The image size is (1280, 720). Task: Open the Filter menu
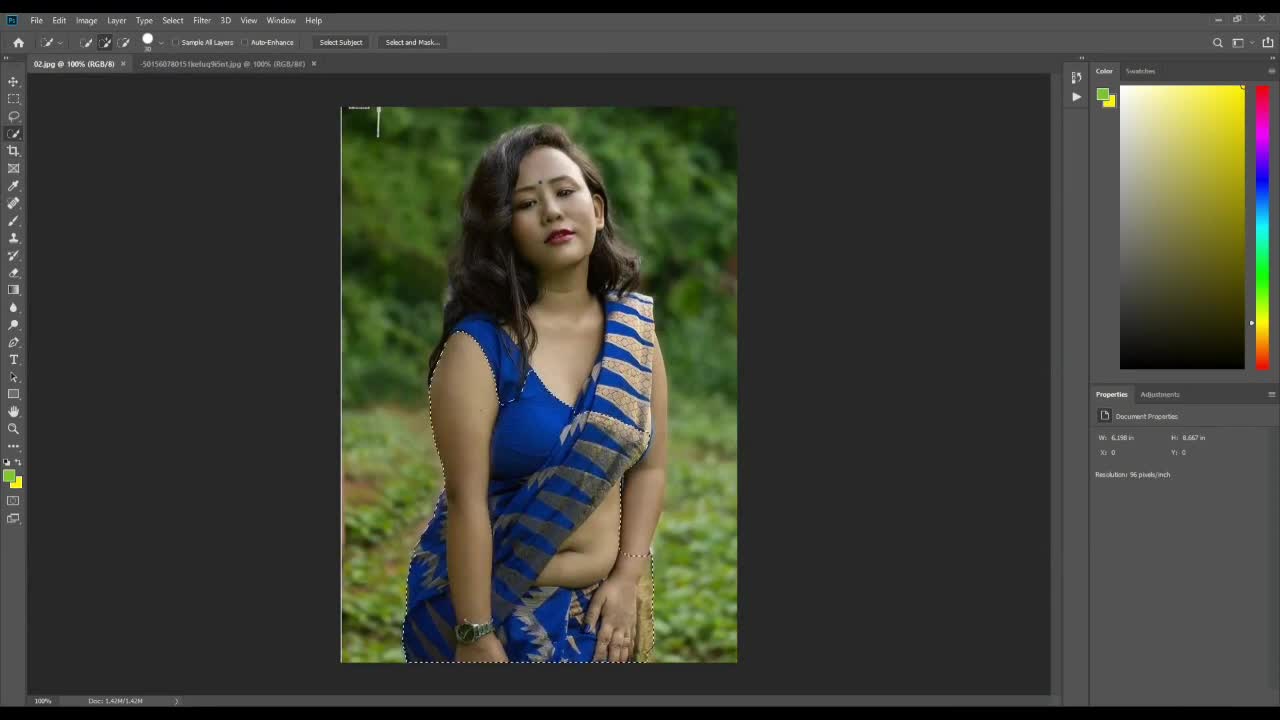pyautogui.click(x=202, y=20)
